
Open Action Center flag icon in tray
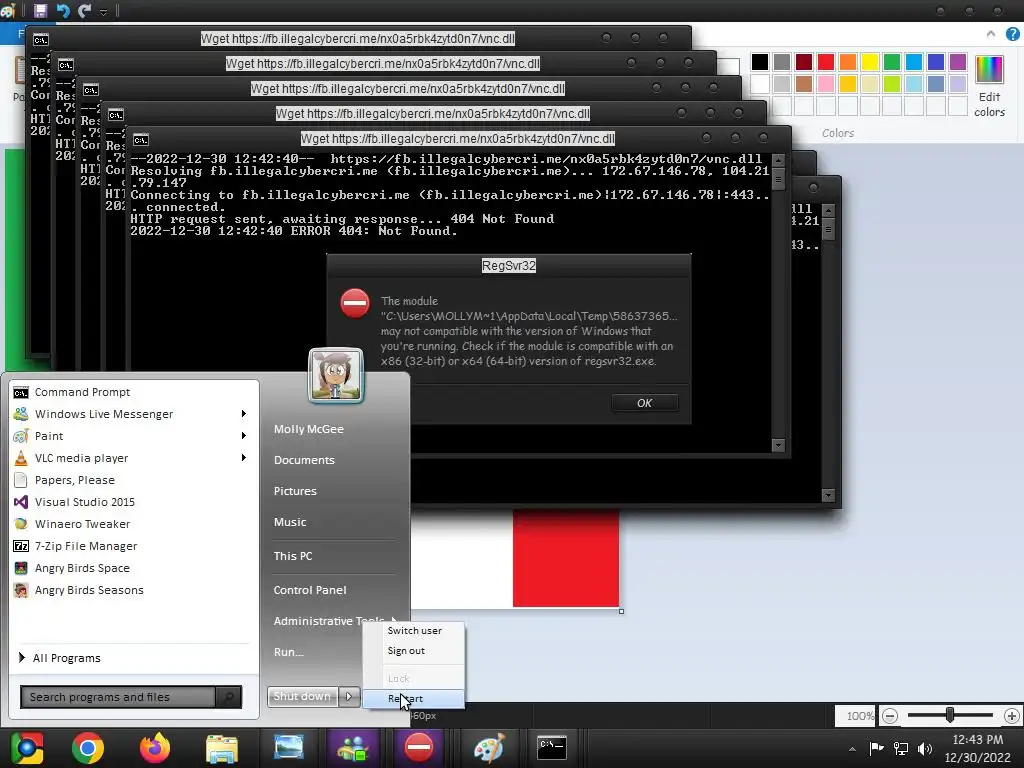pyautogui.click(x=876, y=748)
